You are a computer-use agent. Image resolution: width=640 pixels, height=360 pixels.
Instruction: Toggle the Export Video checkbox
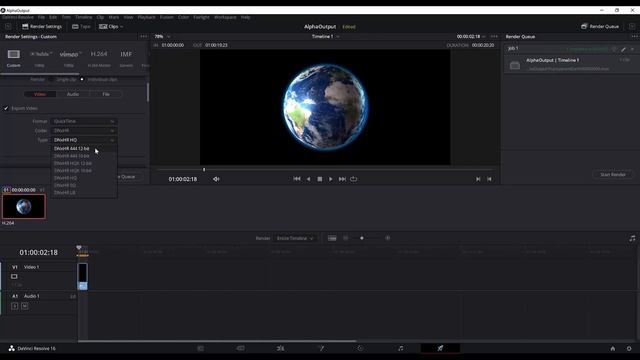tap(6, 108)
